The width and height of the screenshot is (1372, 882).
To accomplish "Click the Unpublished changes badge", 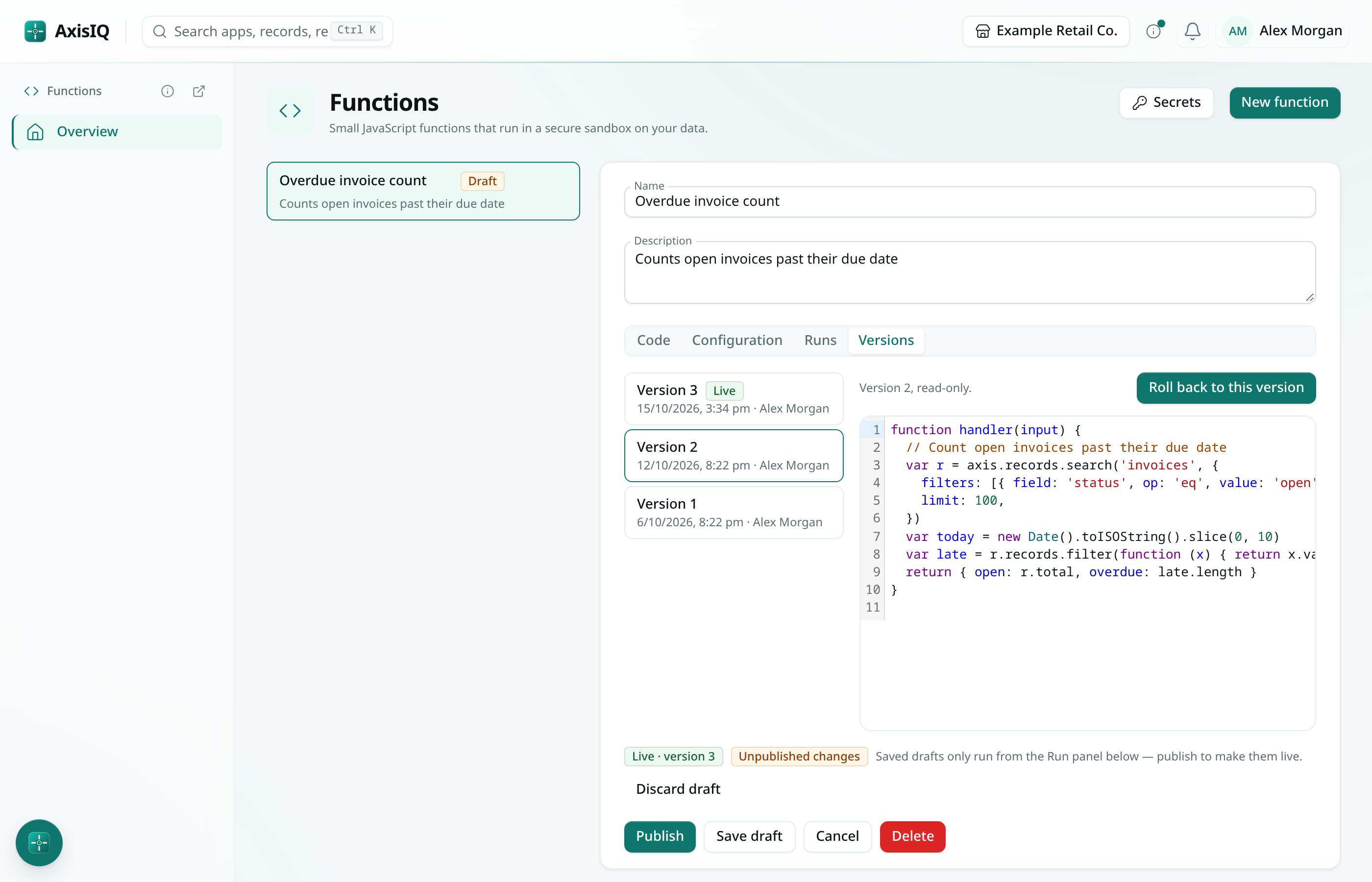I will pyautogui.click(x=799, y=756).
